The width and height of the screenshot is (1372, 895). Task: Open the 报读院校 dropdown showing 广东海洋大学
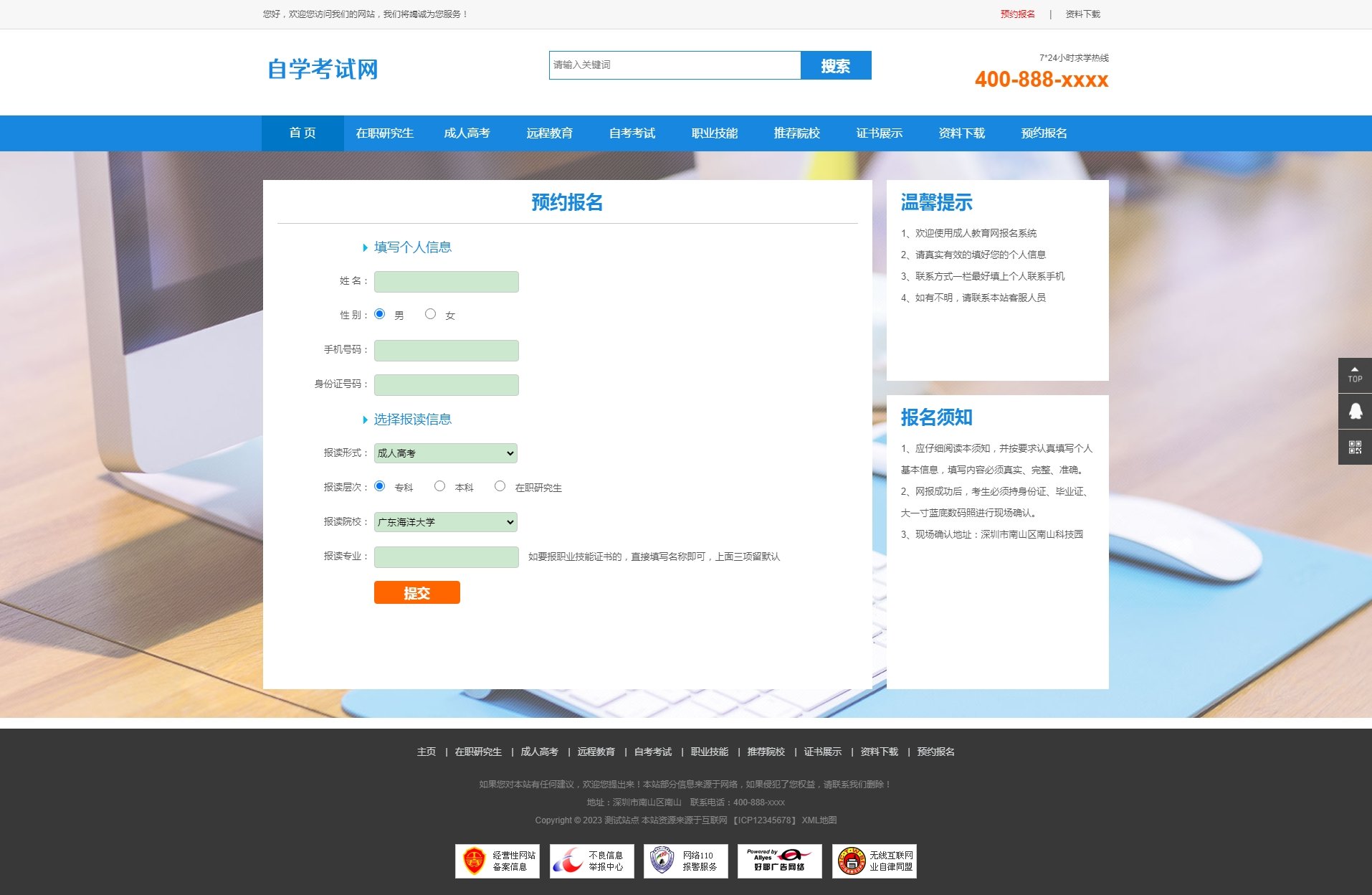445,522
